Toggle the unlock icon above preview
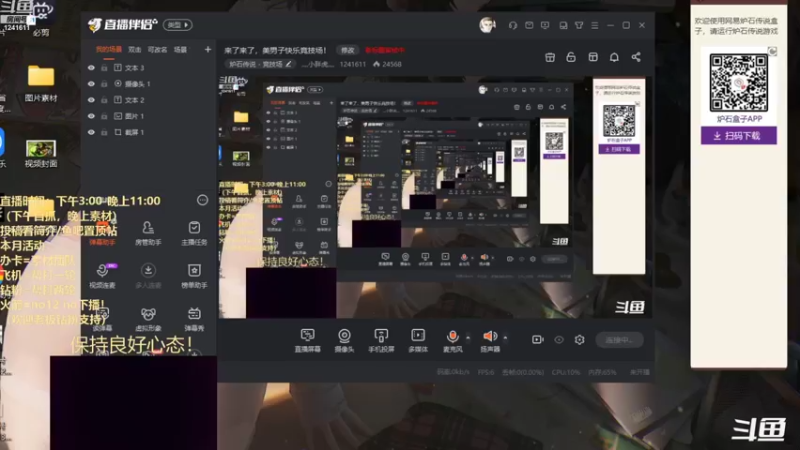800x450 pixels. (x=571, y=57)
